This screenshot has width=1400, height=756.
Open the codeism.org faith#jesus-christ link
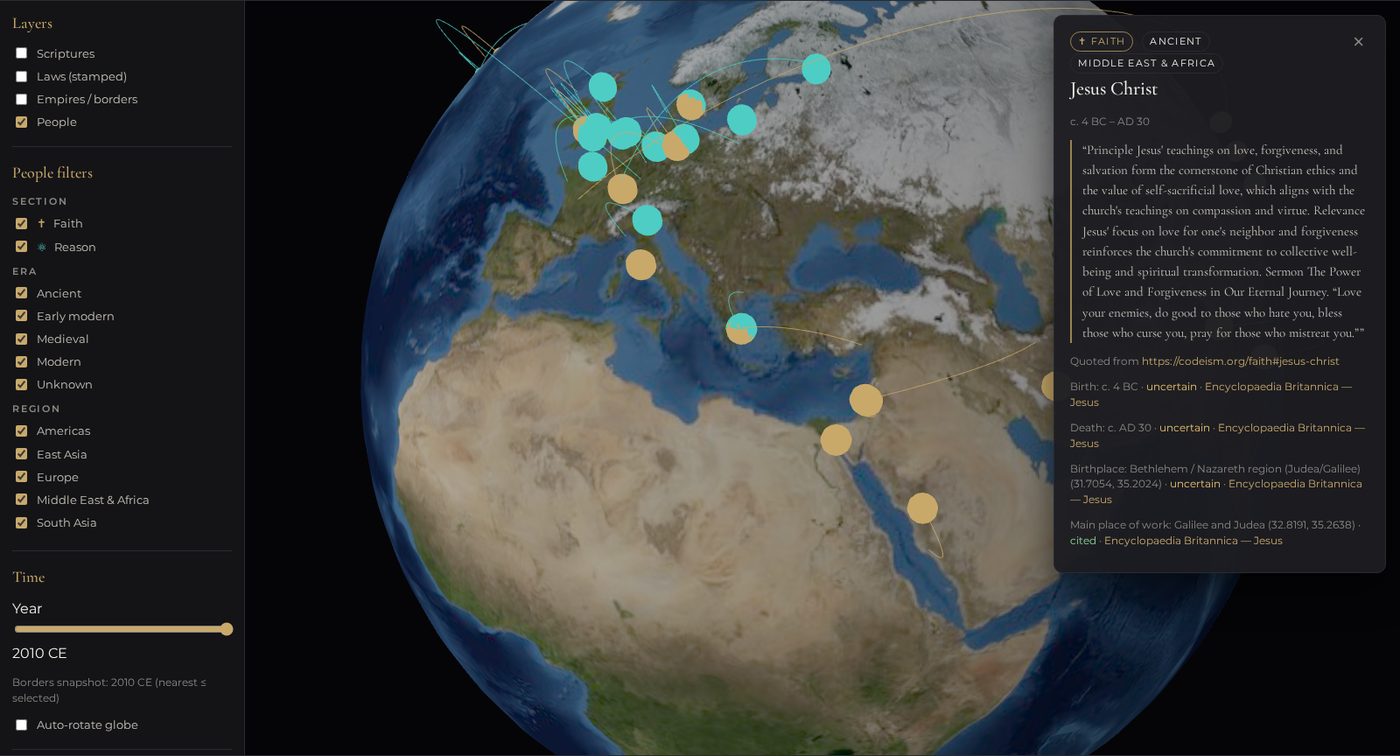(x=1240, y=361)
